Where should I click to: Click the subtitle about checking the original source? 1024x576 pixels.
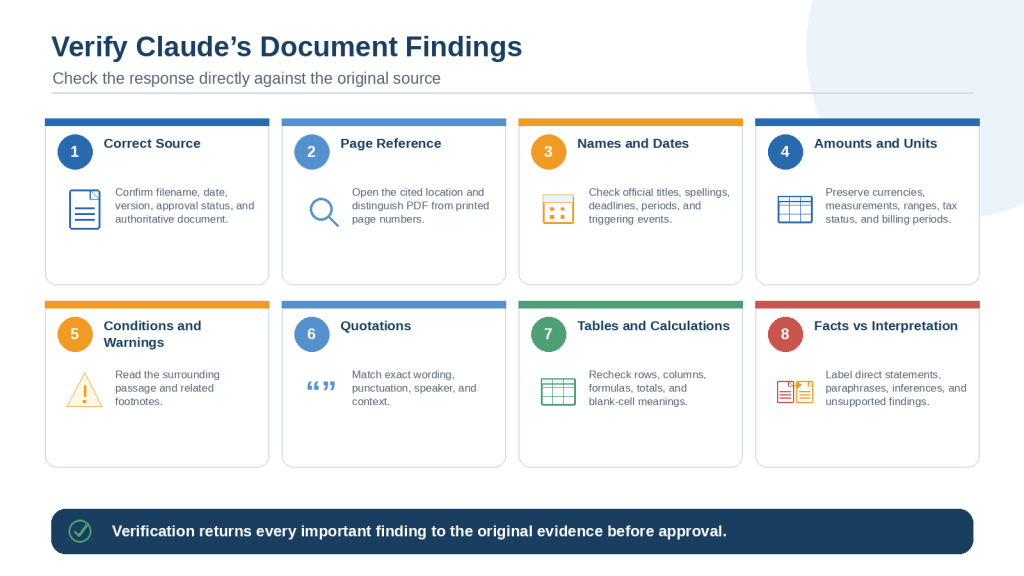pyautogui.click(x=246, y=78)
